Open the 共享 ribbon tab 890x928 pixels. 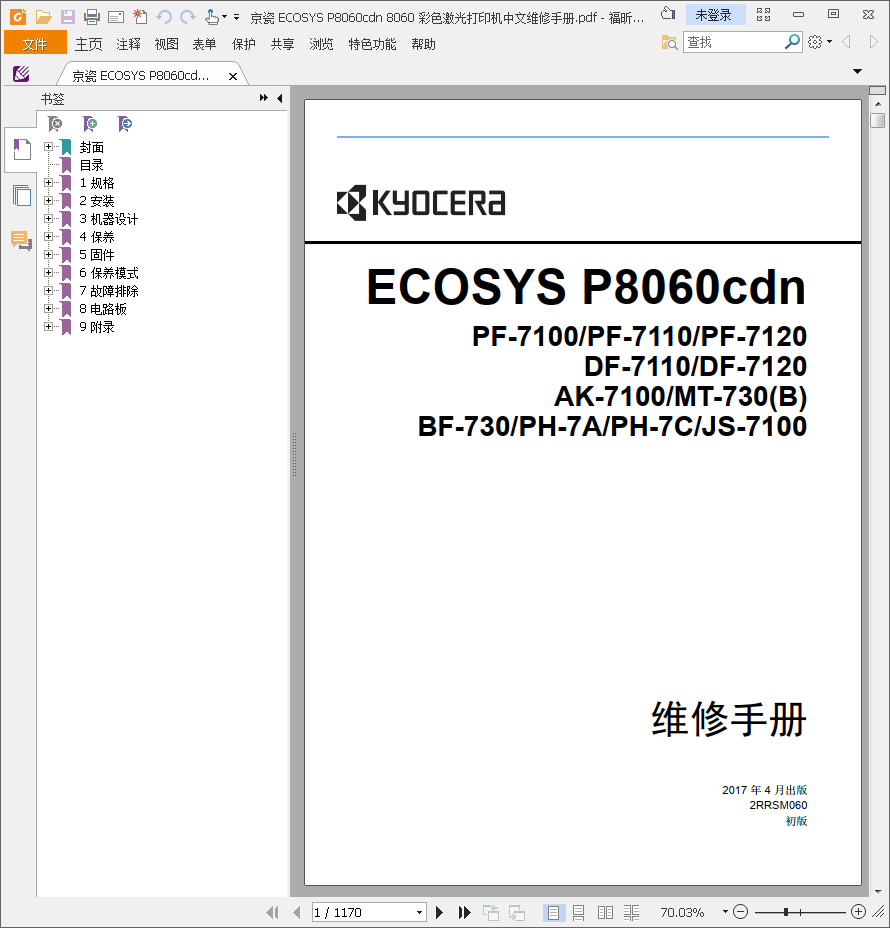click(283, 44)
